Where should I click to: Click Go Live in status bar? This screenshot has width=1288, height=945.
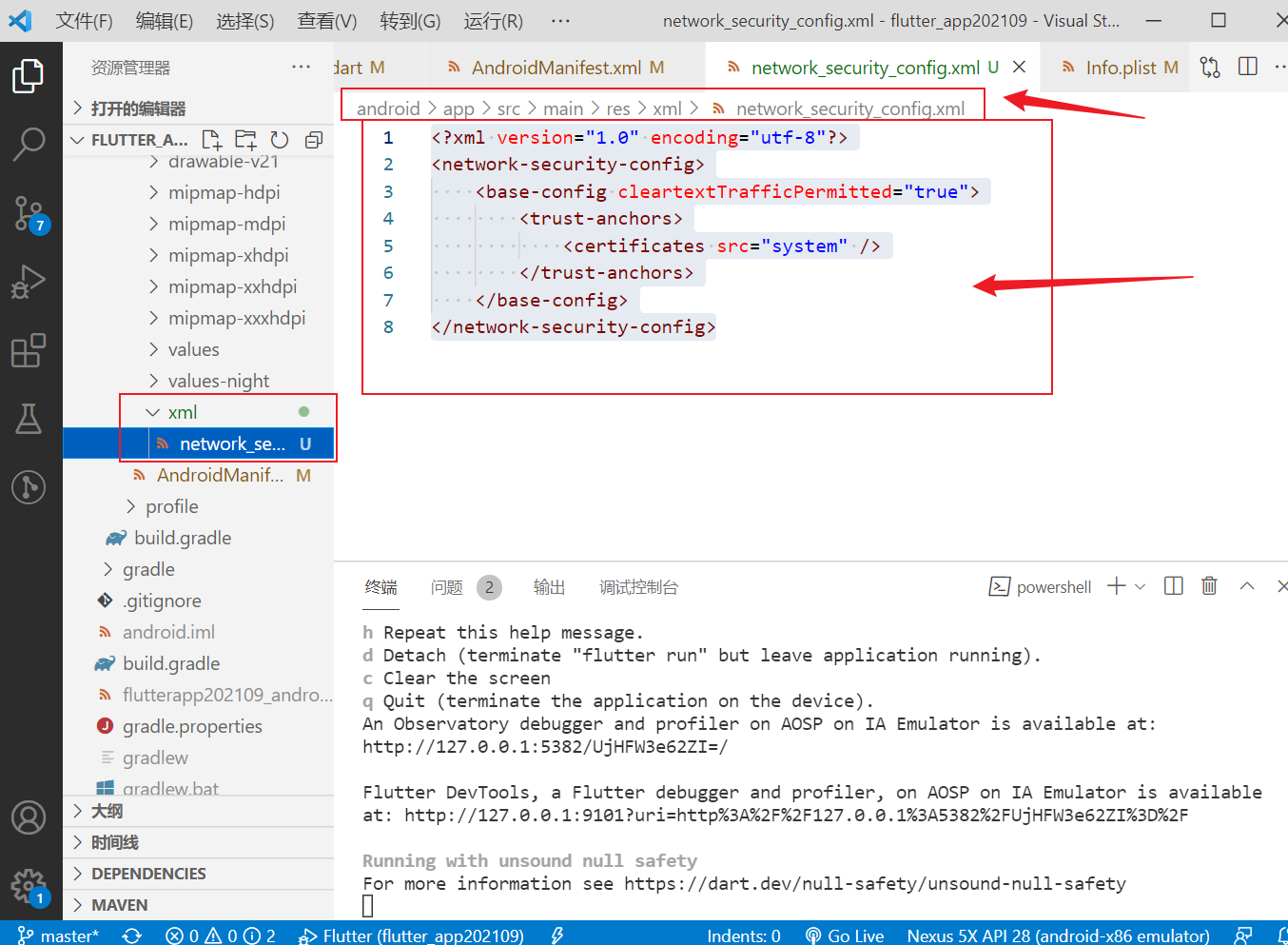(x=845, y=935)
